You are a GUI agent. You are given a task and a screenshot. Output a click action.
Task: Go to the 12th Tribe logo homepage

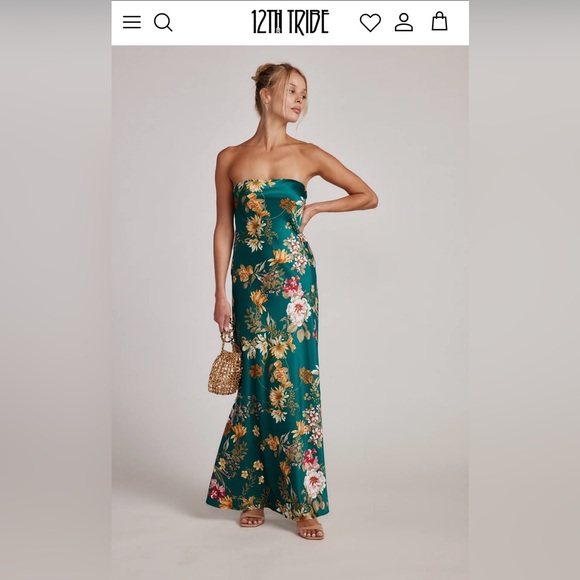290,22
